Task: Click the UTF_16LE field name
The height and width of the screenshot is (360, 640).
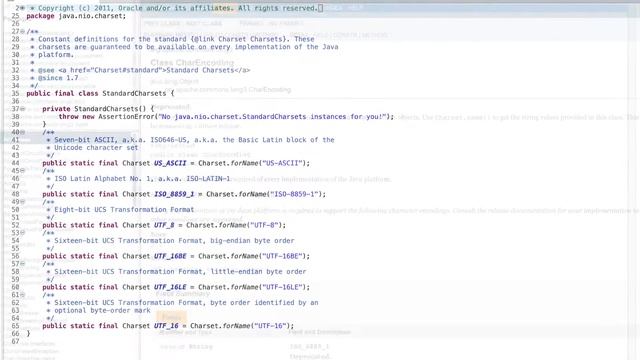Action: (x=170, y=287)
